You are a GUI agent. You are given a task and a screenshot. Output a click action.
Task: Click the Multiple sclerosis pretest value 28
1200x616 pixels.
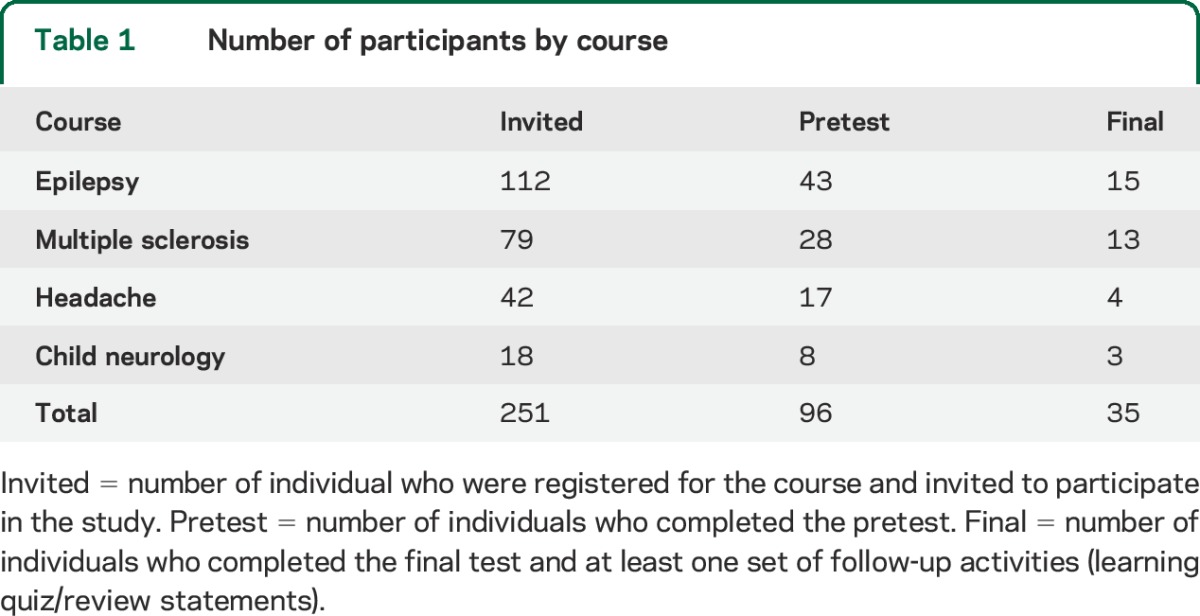816,240
